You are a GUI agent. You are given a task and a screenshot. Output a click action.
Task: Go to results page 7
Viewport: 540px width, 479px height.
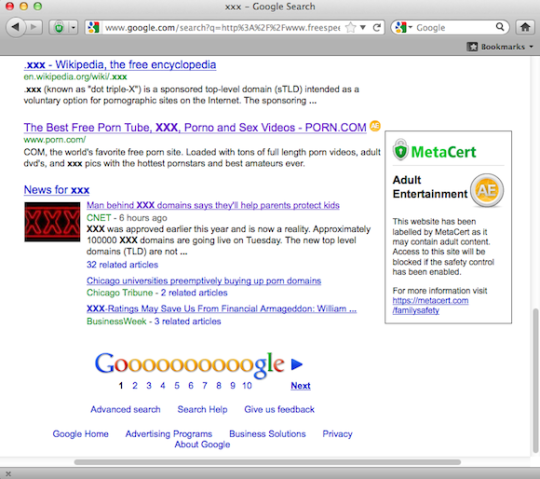pos(205,385)
